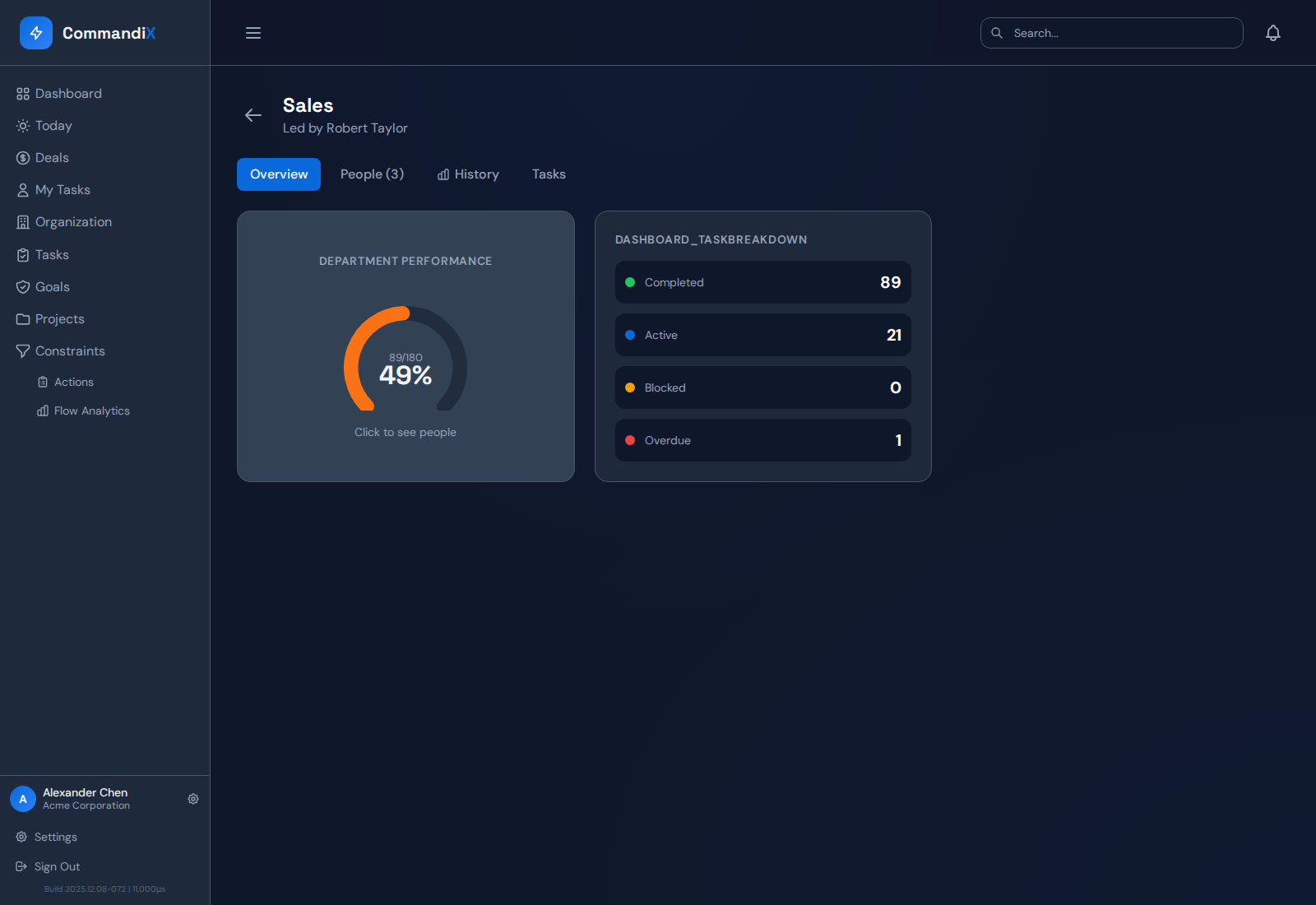1316x905 pixels.
Task: Click the blue Active status dot
Action: coord(630,335)
